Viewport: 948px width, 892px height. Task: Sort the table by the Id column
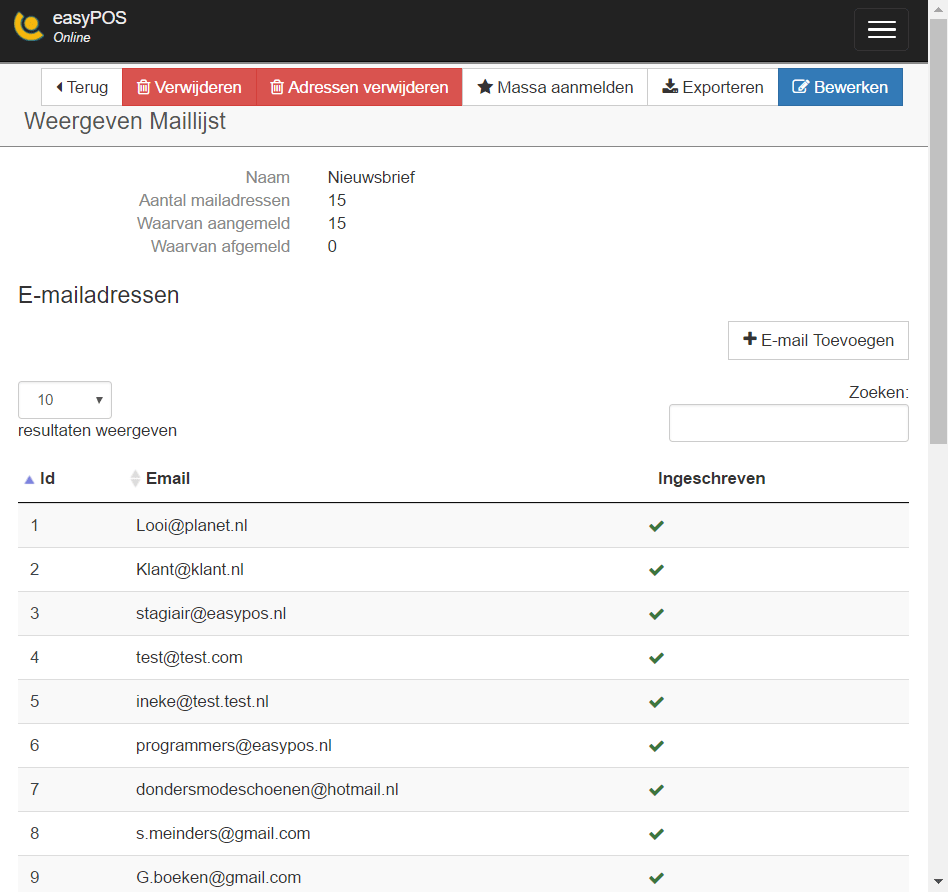(x=40, y=478)
